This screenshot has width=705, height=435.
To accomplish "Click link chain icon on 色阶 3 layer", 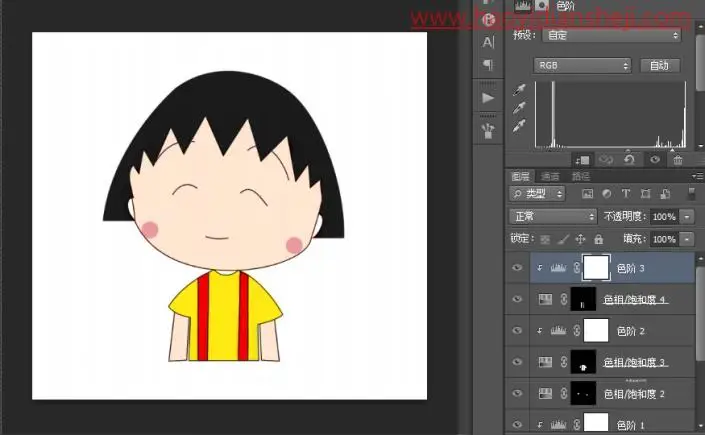I will coord(576,268).
